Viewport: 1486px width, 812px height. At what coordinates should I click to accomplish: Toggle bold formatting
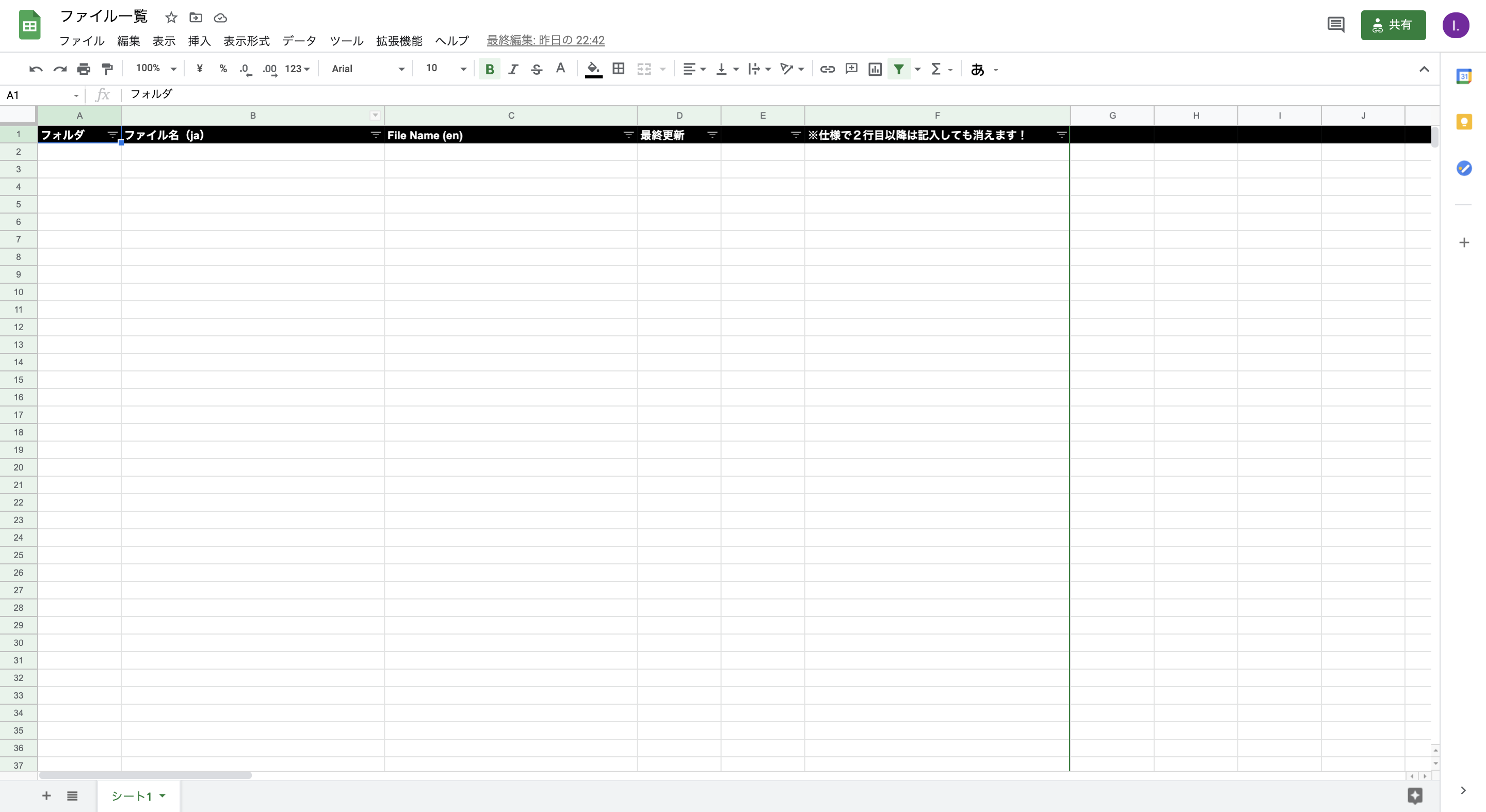click(x=489, y=69)
